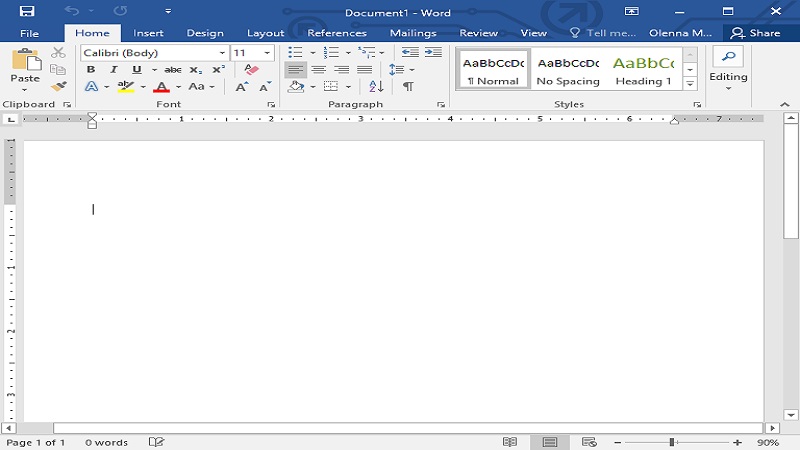This screenshot has width=800, height=450.
Task: Open the font size dropdown
Action: [x=267, y=53]
